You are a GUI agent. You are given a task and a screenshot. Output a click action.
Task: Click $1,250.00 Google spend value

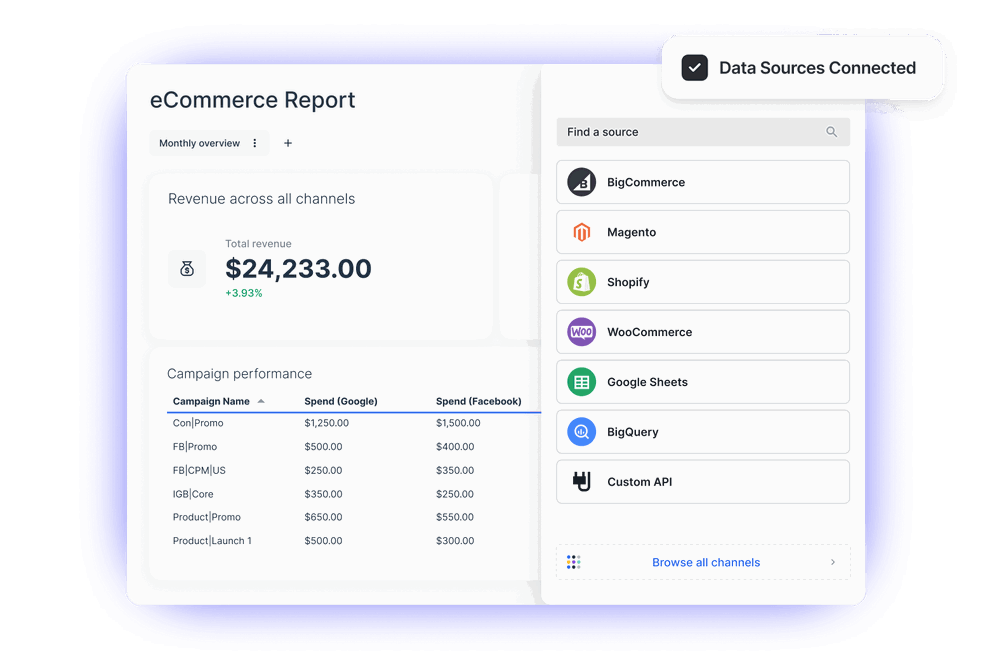click(x=326, y=423)
